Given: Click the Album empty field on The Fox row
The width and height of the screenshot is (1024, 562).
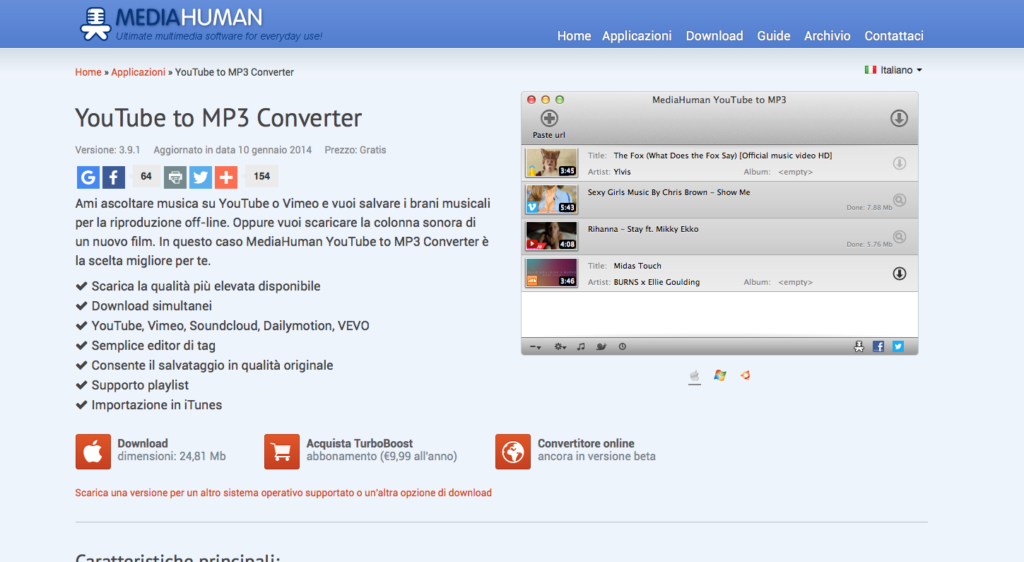Looking at the screenshot, I should (795, 172).
